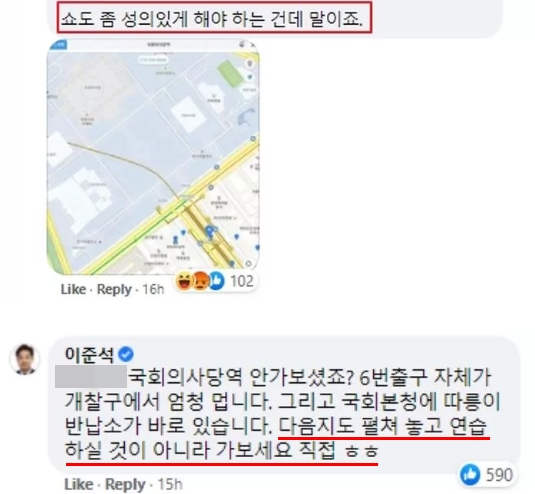Click the red-boxed comment text at top
Screen dimensions: 535x494
click(214, 17)
